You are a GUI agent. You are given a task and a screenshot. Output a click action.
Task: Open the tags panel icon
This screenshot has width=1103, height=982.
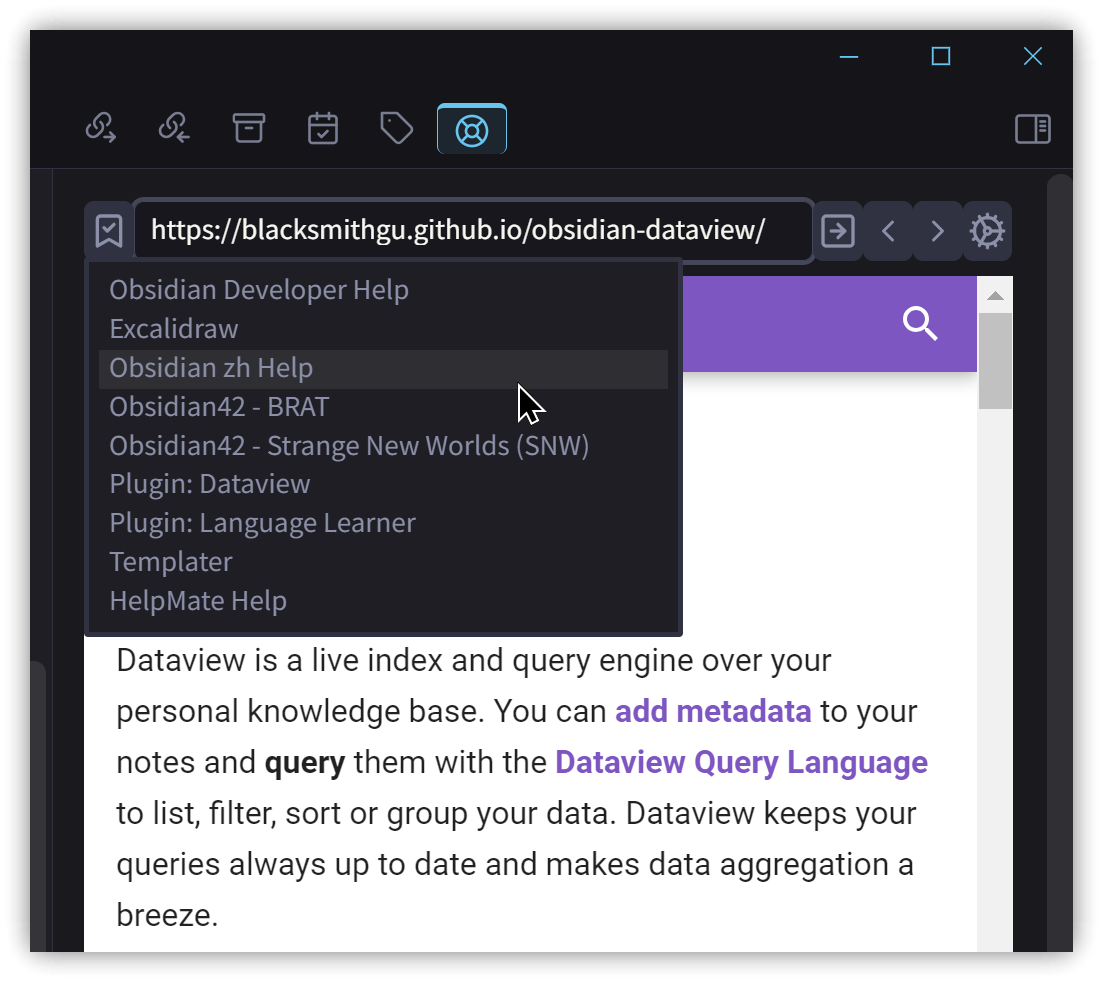tap(397, 129)
